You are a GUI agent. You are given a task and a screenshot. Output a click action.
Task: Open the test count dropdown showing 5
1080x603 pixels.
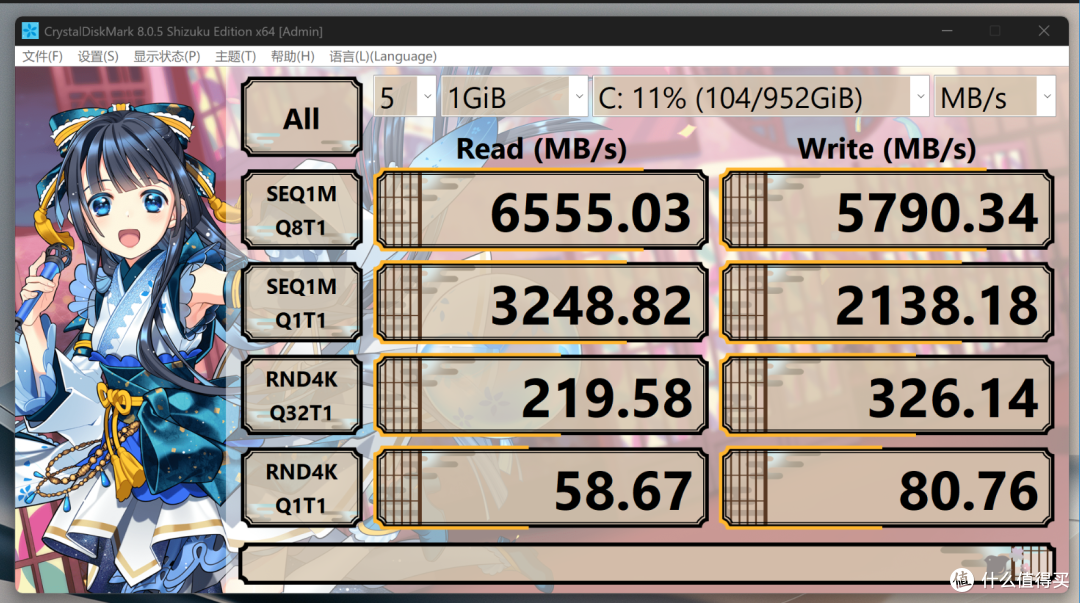point(404,97)
